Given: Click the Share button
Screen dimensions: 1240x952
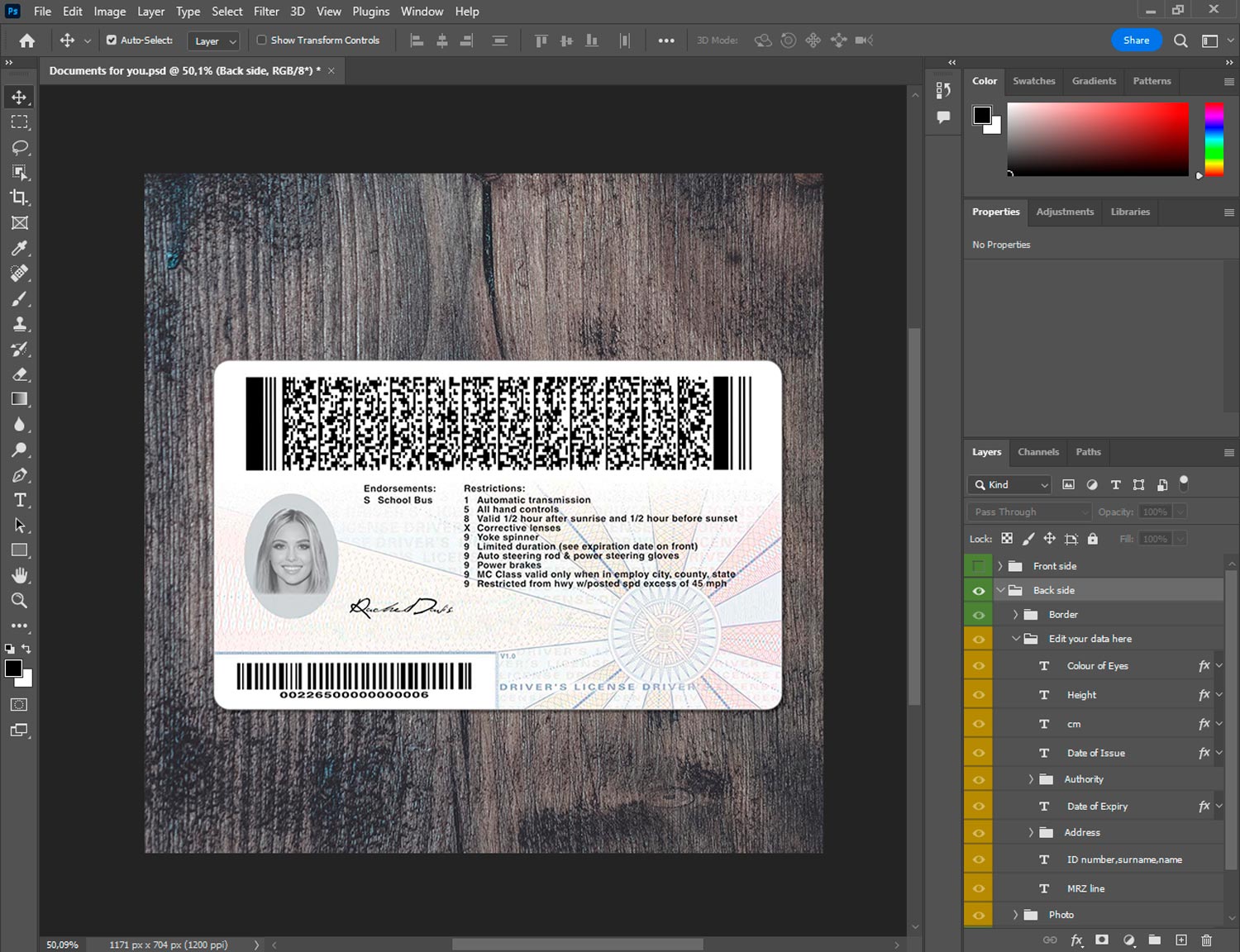Looking at the screenshot, I should click(1136, 40).
